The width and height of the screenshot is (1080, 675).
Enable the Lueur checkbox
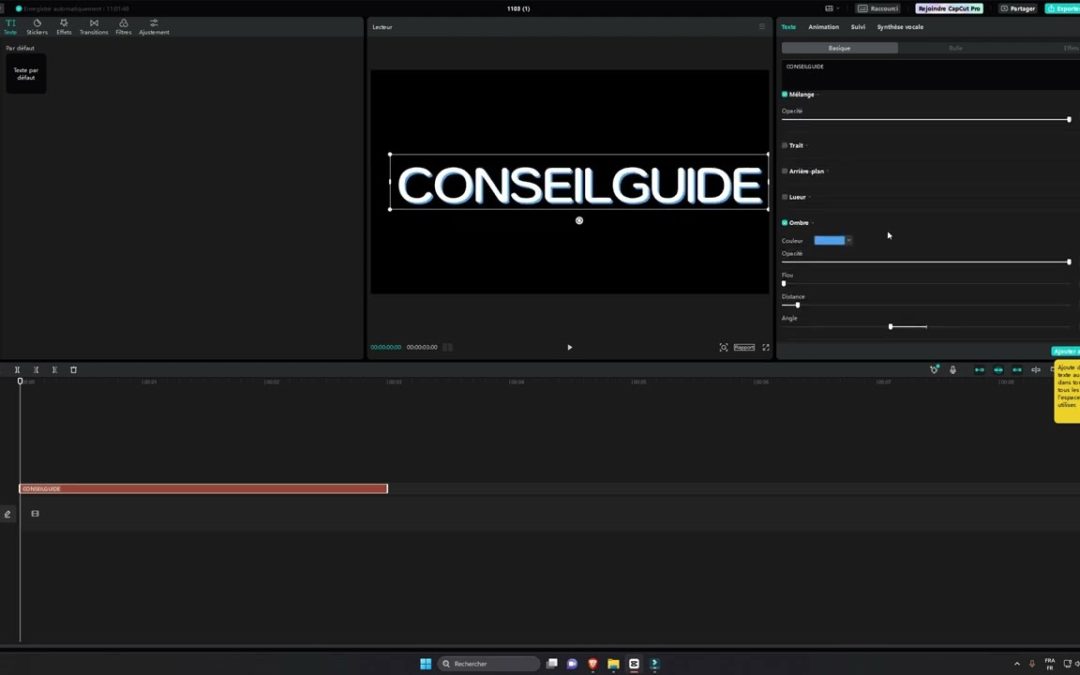785,197
